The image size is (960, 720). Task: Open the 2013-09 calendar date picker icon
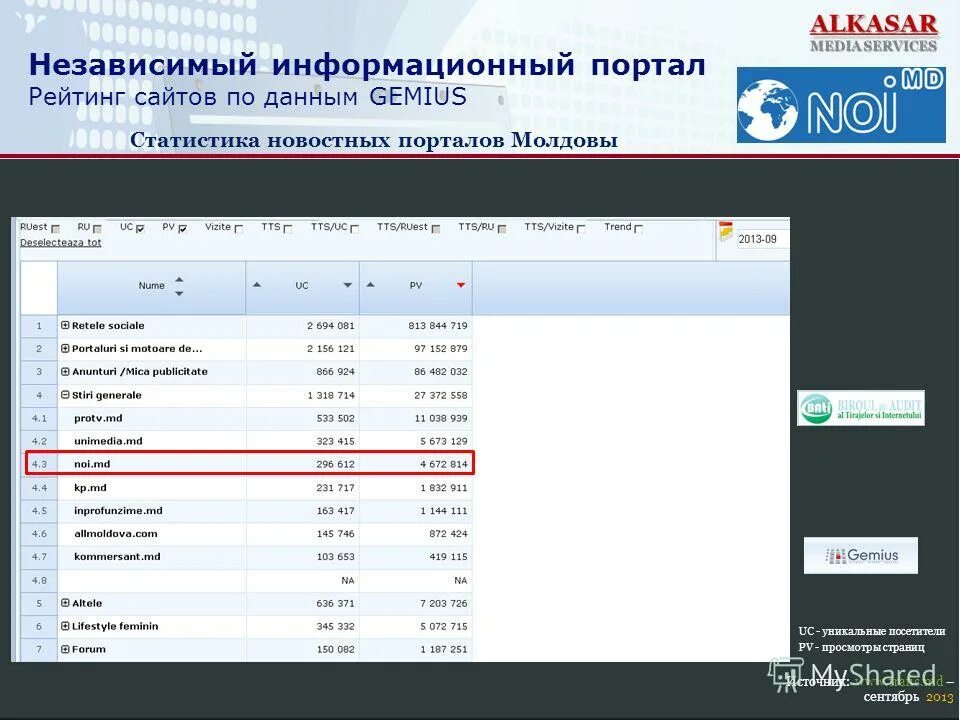tap(724, 231)
